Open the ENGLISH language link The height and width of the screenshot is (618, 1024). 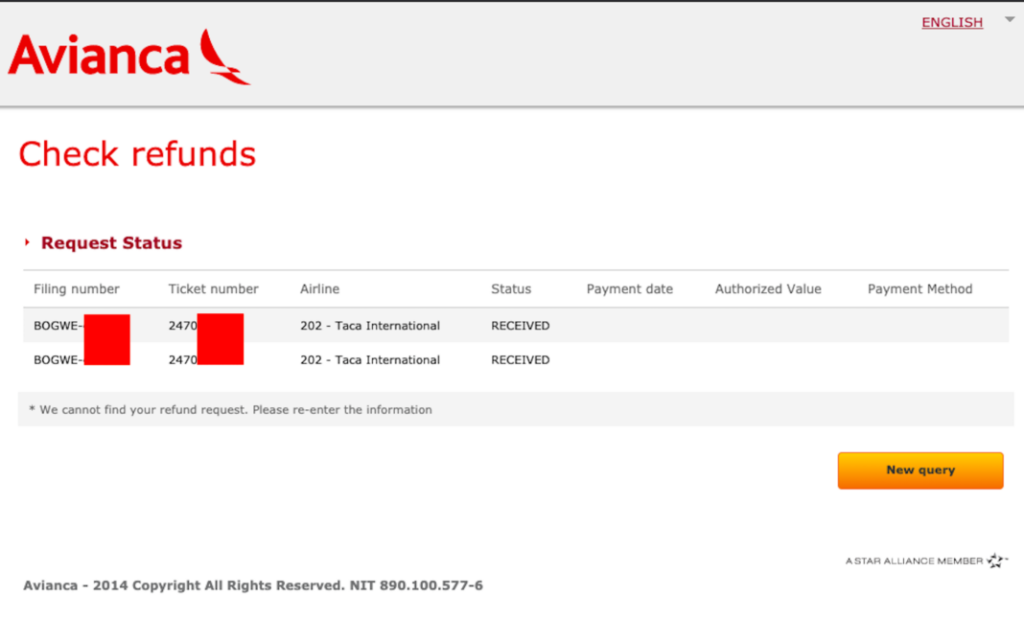point(952,22)
